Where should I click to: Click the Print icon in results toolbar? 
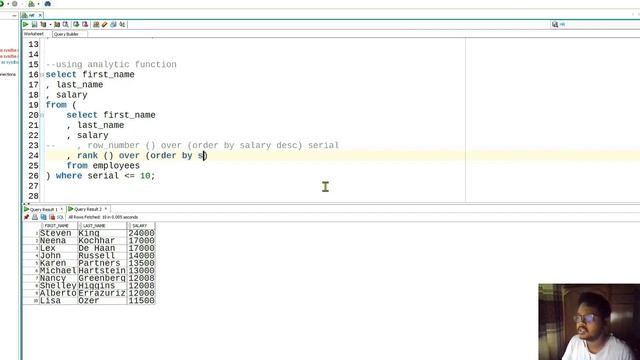coord(35,217)
